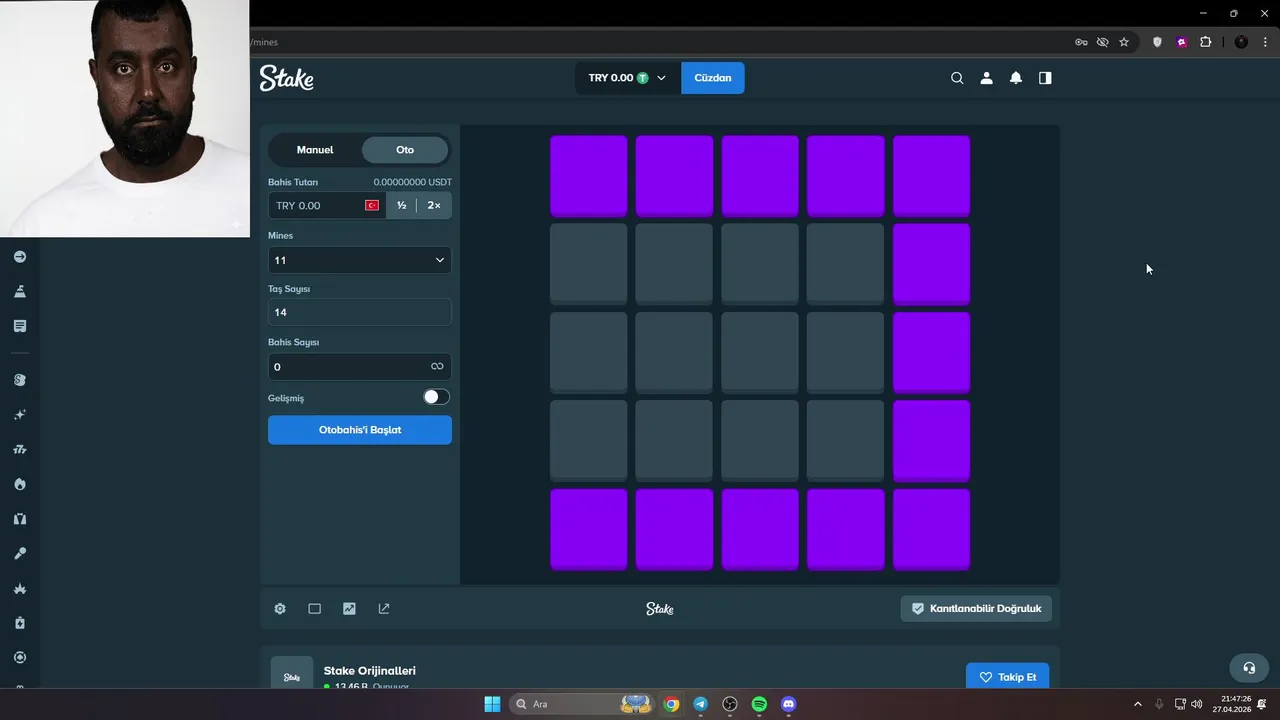Bookmark this page with the star icon
The height and width of the screenshot is (720, 1280).
pos(1124,42)
